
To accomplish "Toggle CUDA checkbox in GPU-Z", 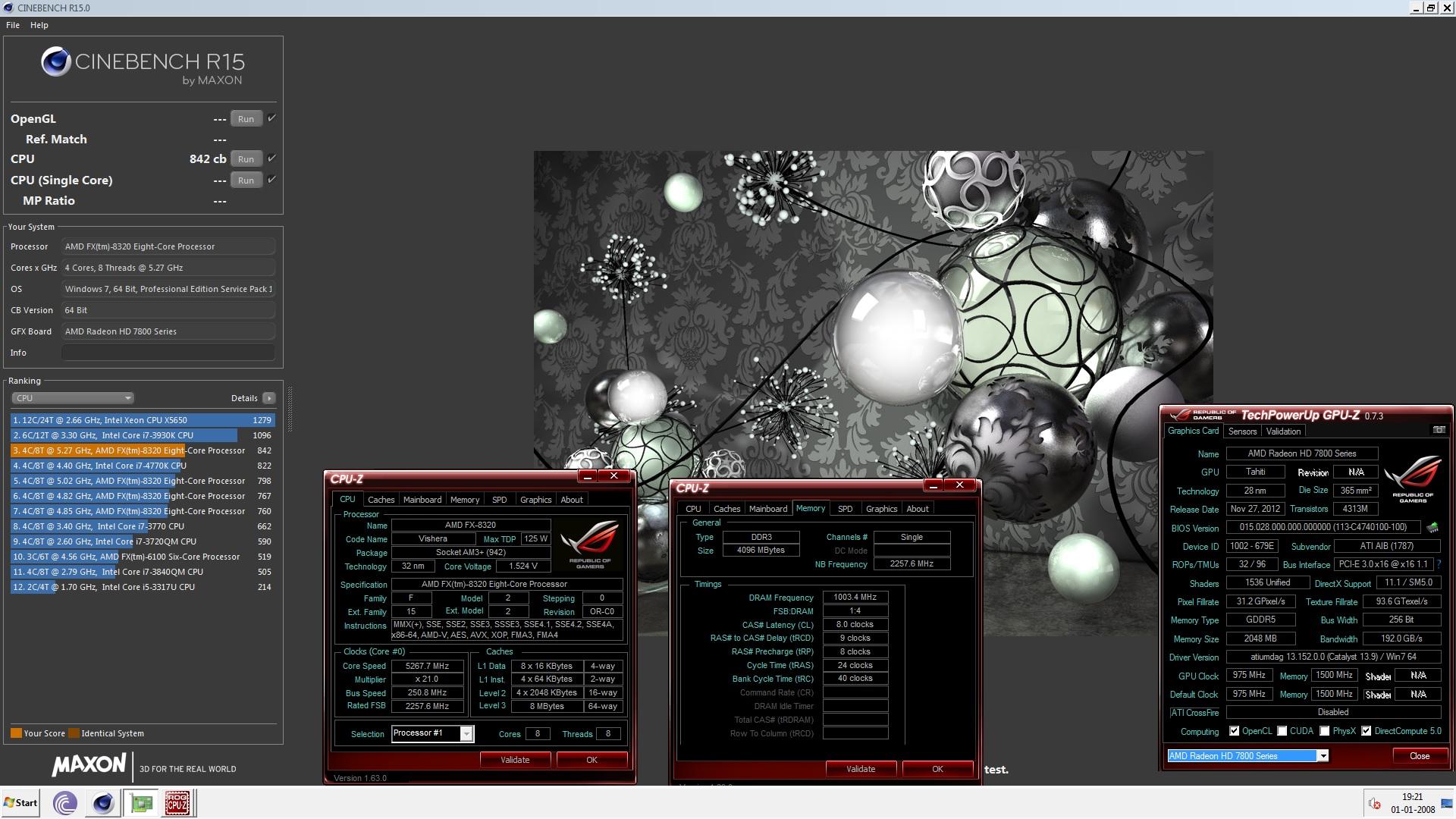I will coord(1282,732).
